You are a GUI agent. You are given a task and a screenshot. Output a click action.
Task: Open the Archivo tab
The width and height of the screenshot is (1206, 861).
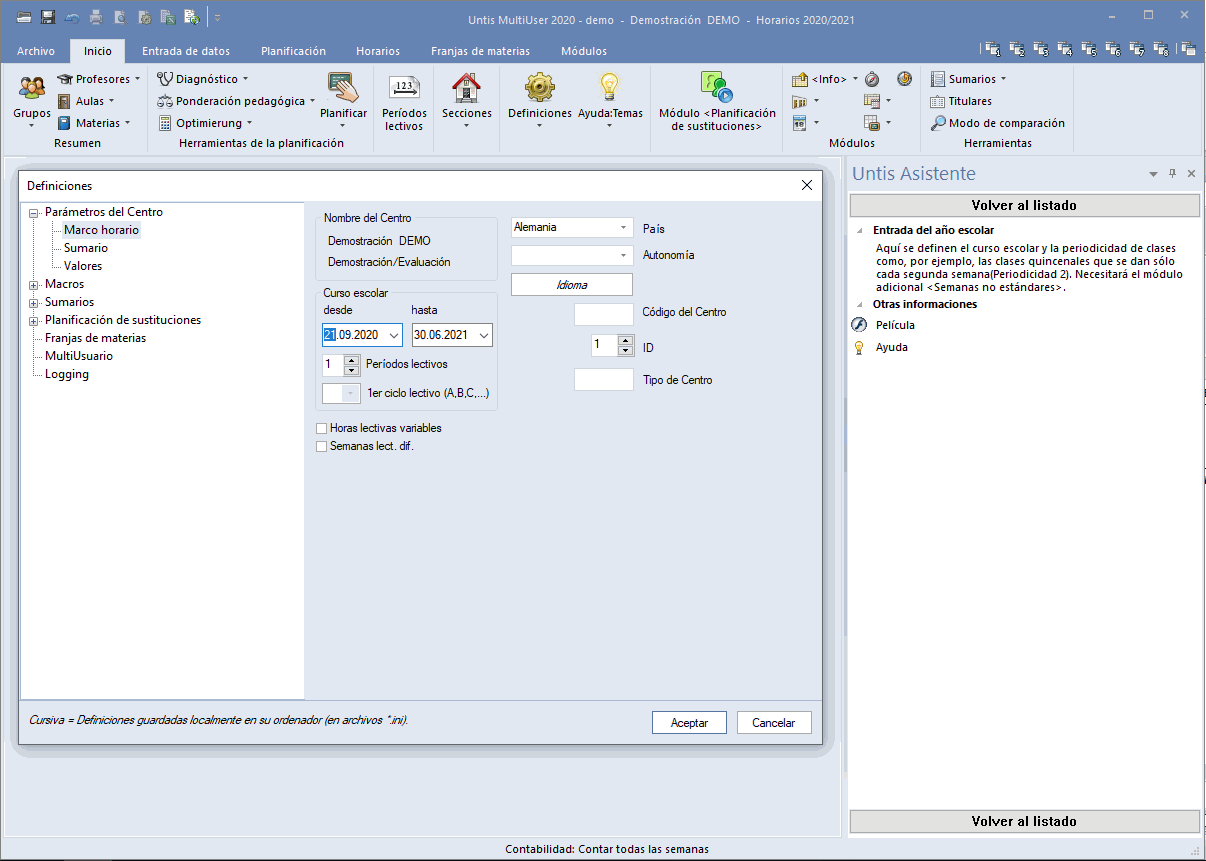click(x=36, y=51)
